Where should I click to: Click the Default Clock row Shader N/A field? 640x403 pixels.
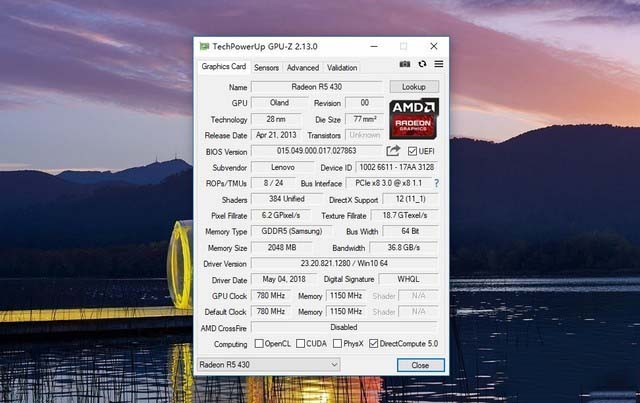(419, 312)
